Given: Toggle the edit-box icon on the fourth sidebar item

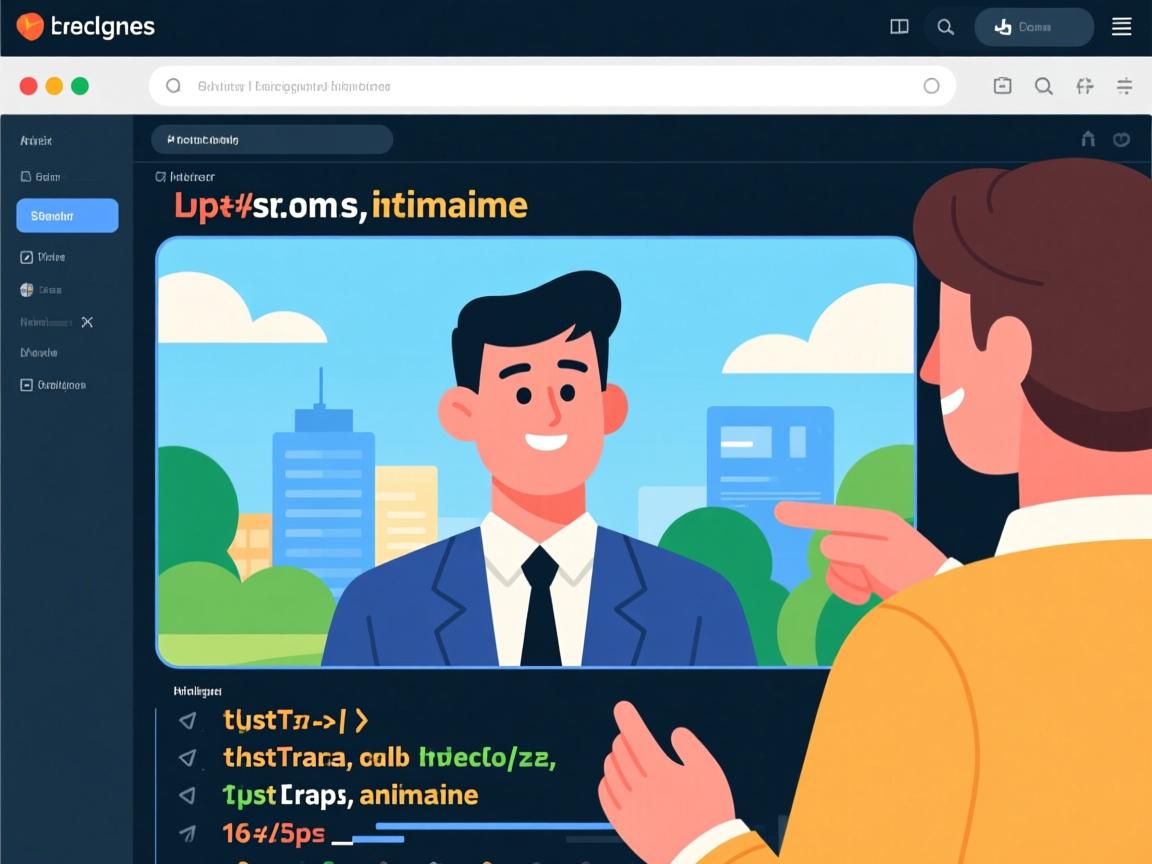Looking at the screenshot, I should tap(27, 257).
